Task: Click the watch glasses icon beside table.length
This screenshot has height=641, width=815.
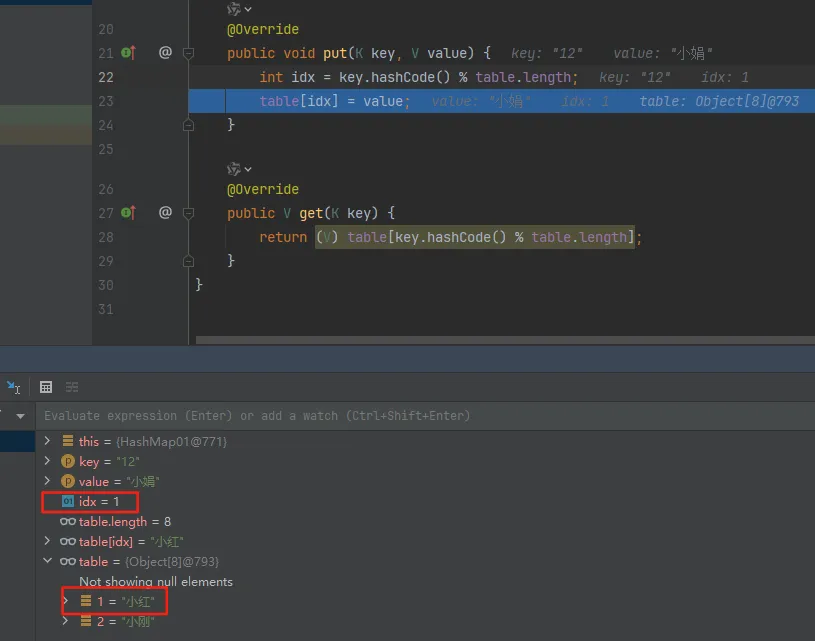Action: [68, 521]
